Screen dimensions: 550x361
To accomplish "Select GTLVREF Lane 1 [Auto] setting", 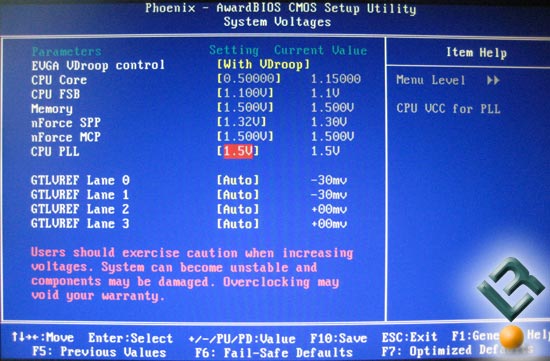I will (x=238, y=195).
